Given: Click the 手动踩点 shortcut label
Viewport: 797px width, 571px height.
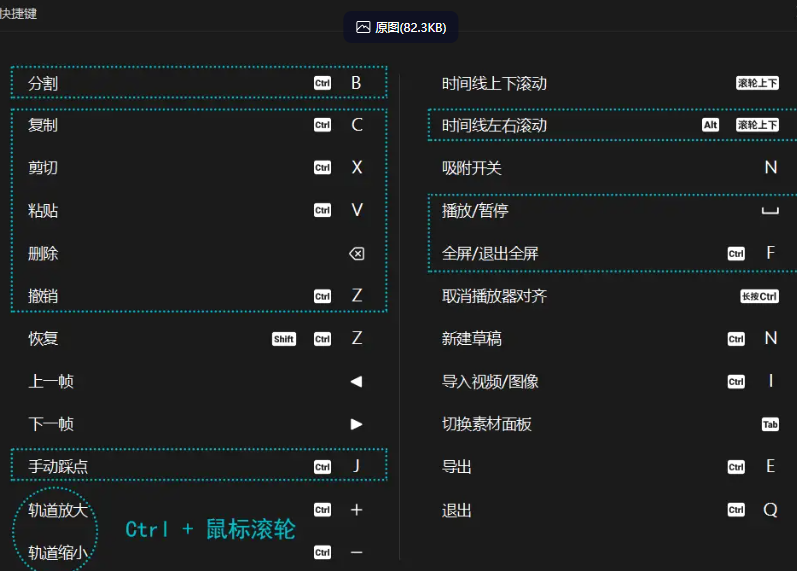Looking at the screenshot, I should pos(58,467).
